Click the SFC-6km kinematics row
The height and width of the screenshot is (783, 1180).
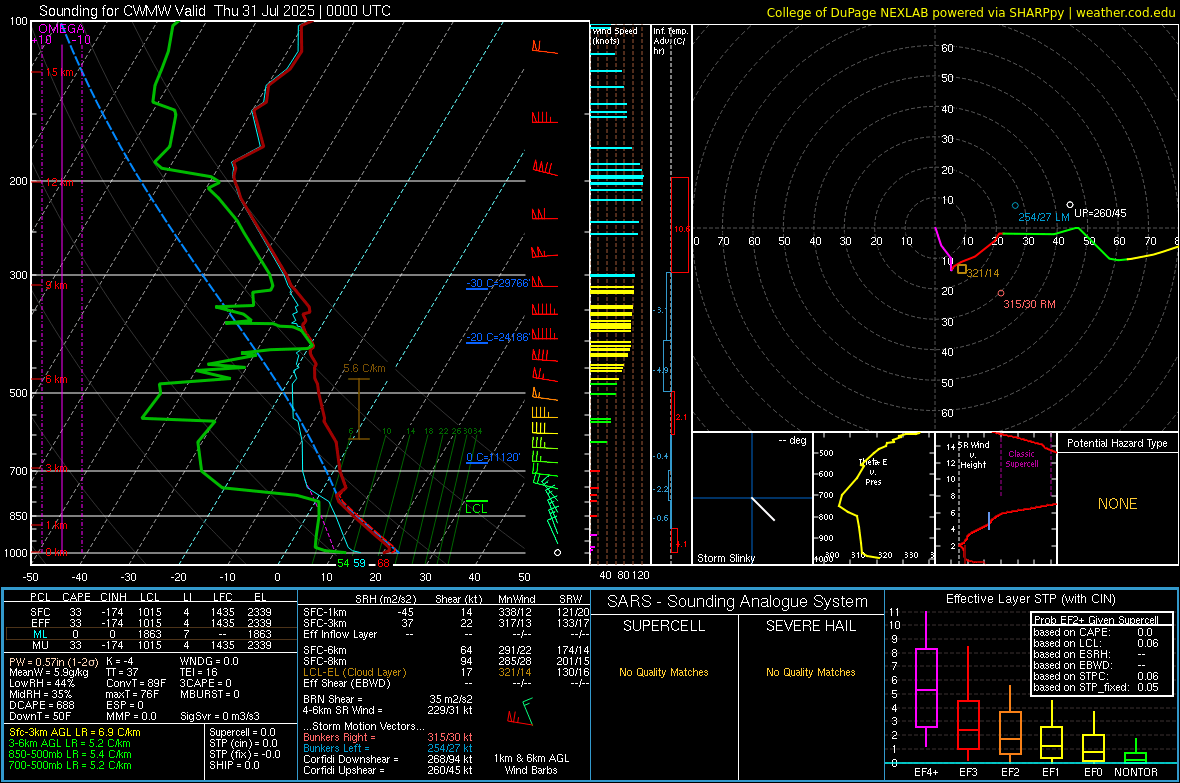pos(446,650)
